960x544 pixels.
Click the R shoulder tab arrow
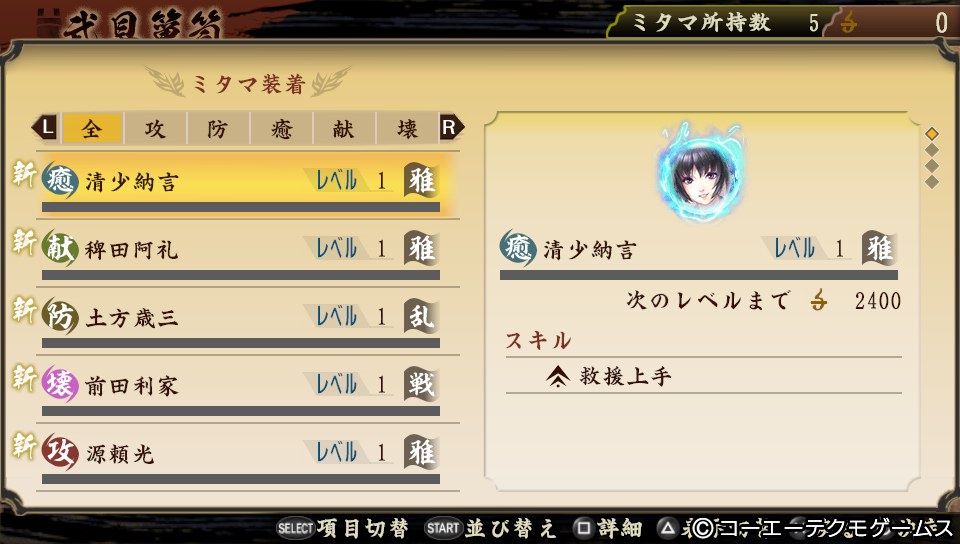[x=451, y=128]
